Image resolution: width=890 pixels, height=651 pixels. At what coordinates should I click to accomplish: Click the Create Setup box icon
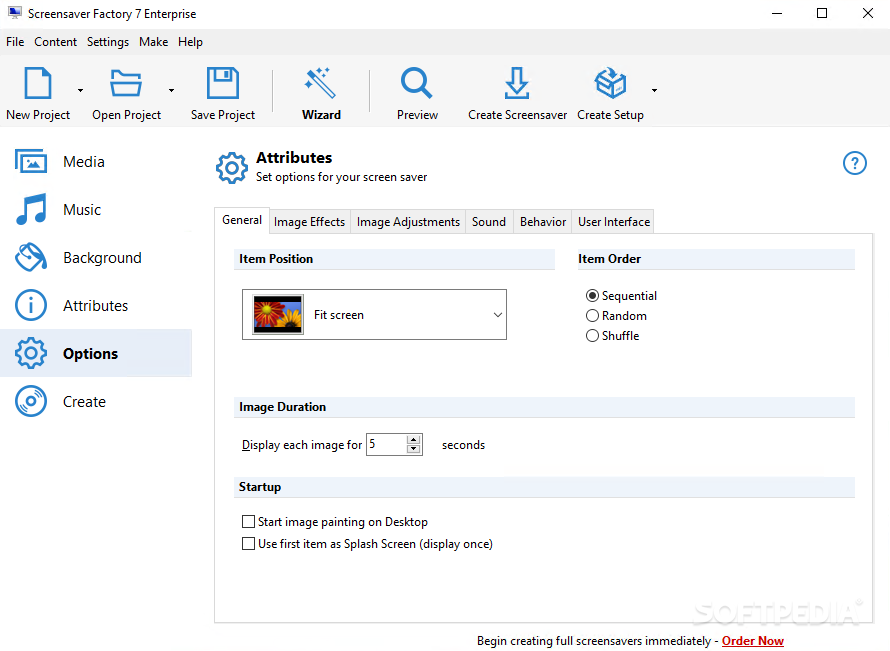click(610, 83)
